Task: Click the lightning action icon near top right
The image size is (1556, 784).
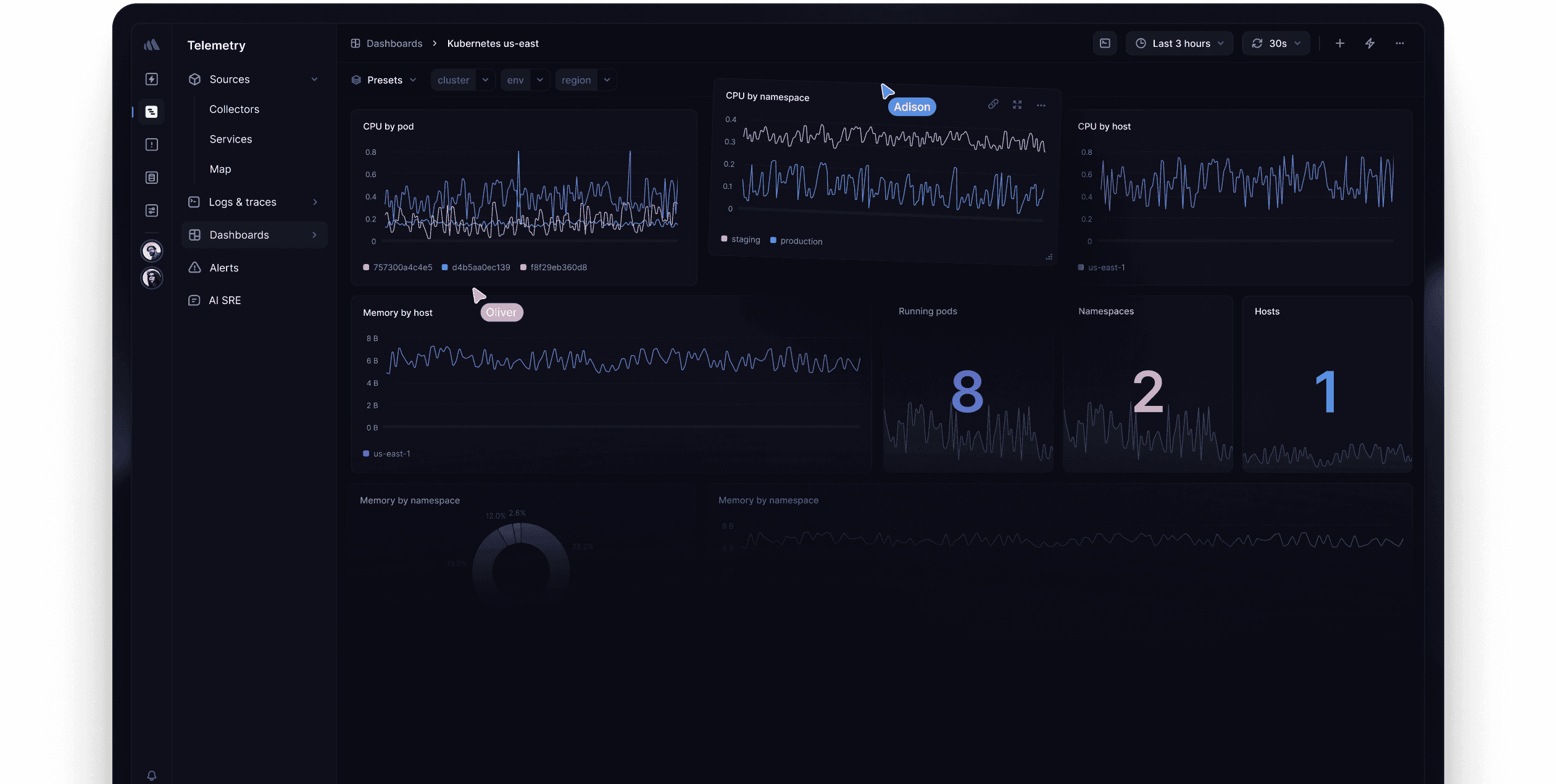Action: 1370,43
